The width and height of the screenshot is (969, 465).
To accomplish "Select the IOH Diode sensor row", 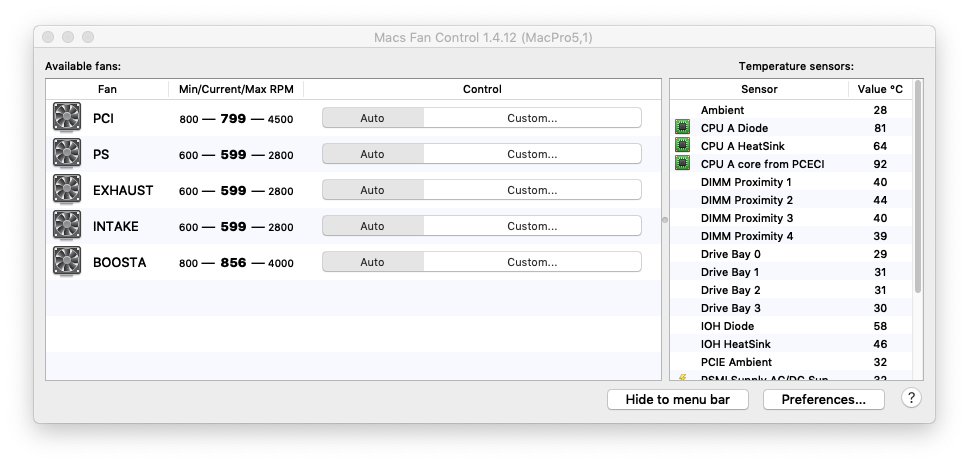I will coord(791,326).
